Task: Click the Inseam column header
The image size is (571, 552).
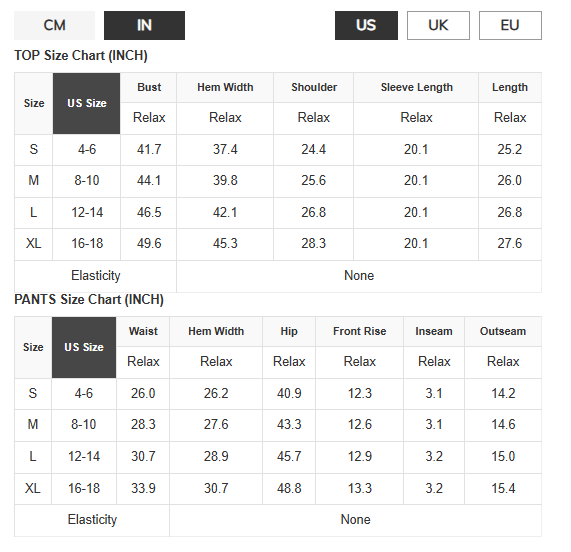Action: (434, 331)
